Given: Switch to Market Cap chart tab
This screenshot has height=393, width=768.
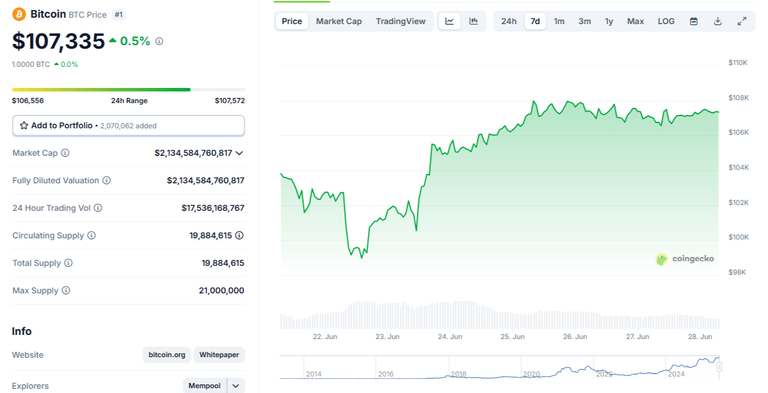Looking at the screenshot, I should click(338, 21).
